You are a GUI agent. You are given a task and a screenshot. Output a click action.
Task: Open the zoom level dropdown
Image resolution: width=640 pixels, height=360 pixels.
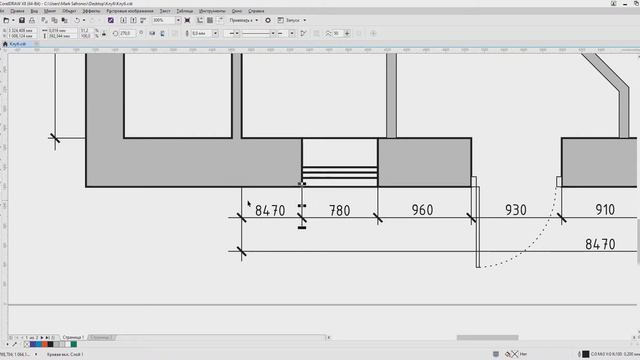(178, 20)
